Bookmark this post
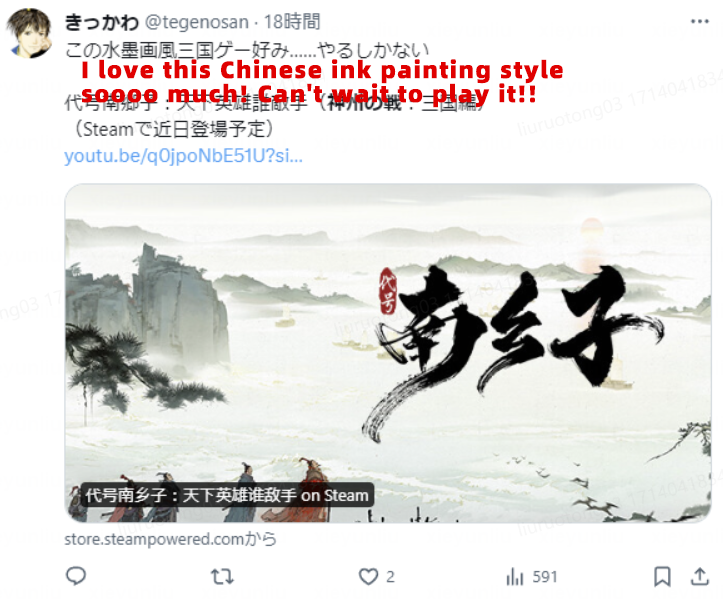723x599 pixels. pos(662,577)
